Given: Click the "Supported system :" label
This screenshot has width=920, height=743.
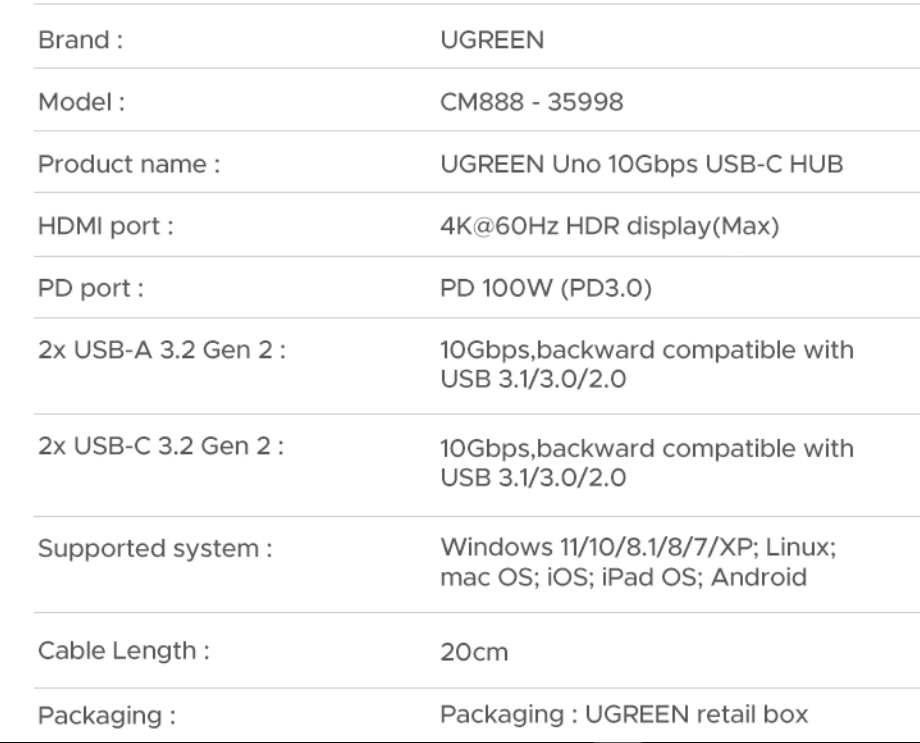Looking at the screenshot, I should pyautogui.click(x=155, y=549).
